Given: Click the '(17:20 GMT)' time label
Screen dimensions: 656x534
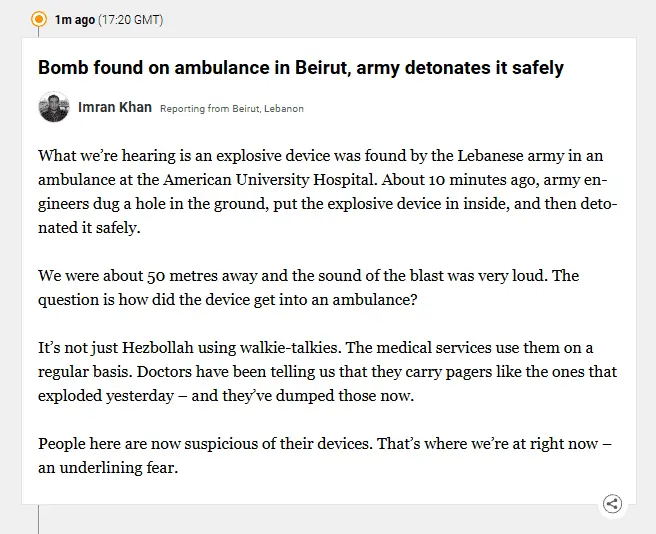Looking at the screenshot, I should pos(130,20).
